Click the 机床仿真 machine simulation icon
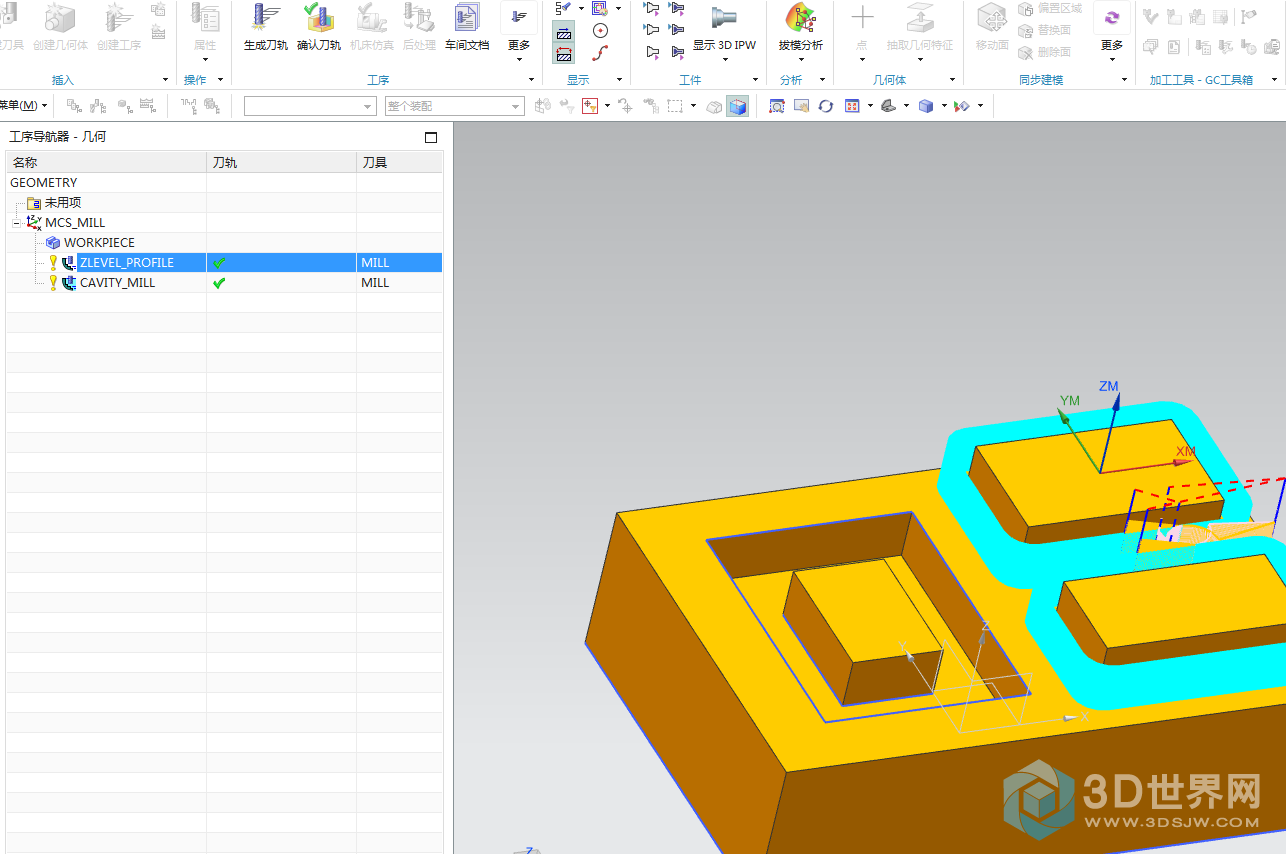This screenshot has height=854, width=1286. click(x=372, y=18)
